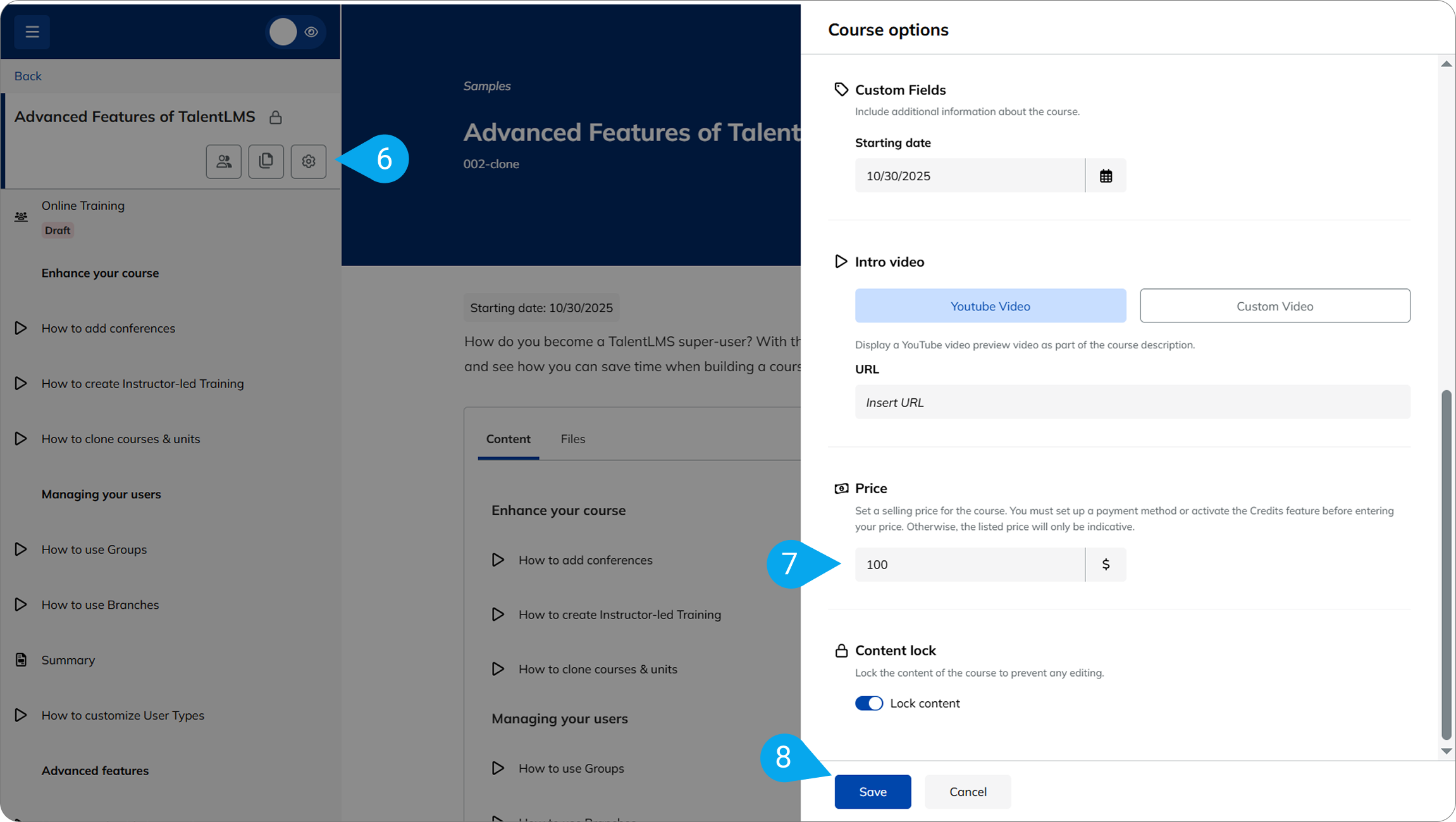1456x822 pixels.
Task: Open the hamburger main menu
Action: (x=32, y=32)
